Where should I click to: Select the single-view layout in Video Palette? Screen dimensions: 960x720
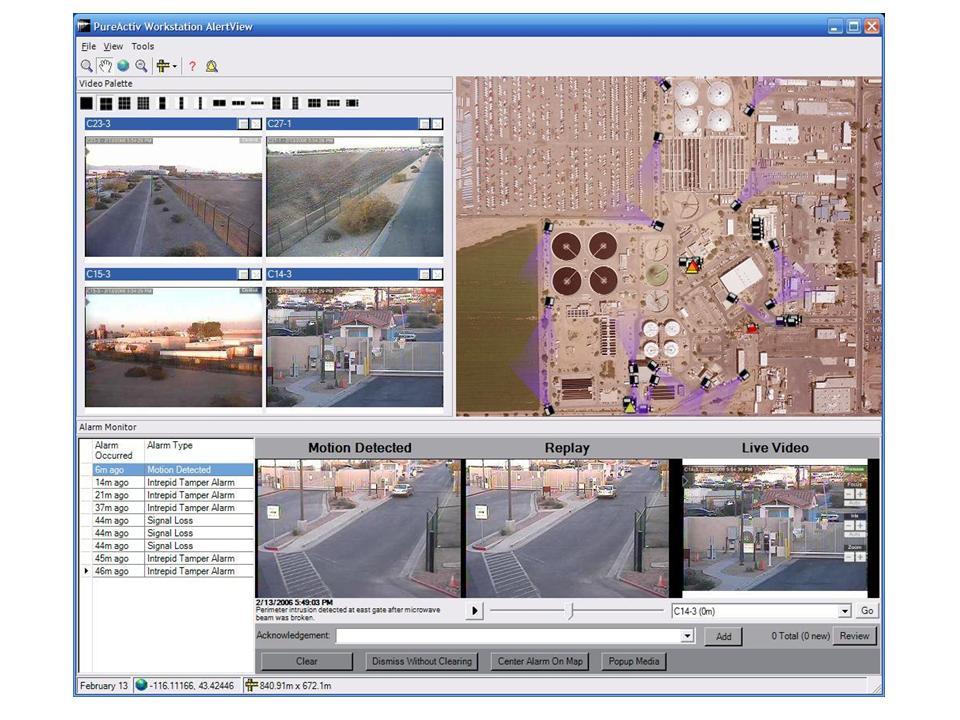point(88,101)
